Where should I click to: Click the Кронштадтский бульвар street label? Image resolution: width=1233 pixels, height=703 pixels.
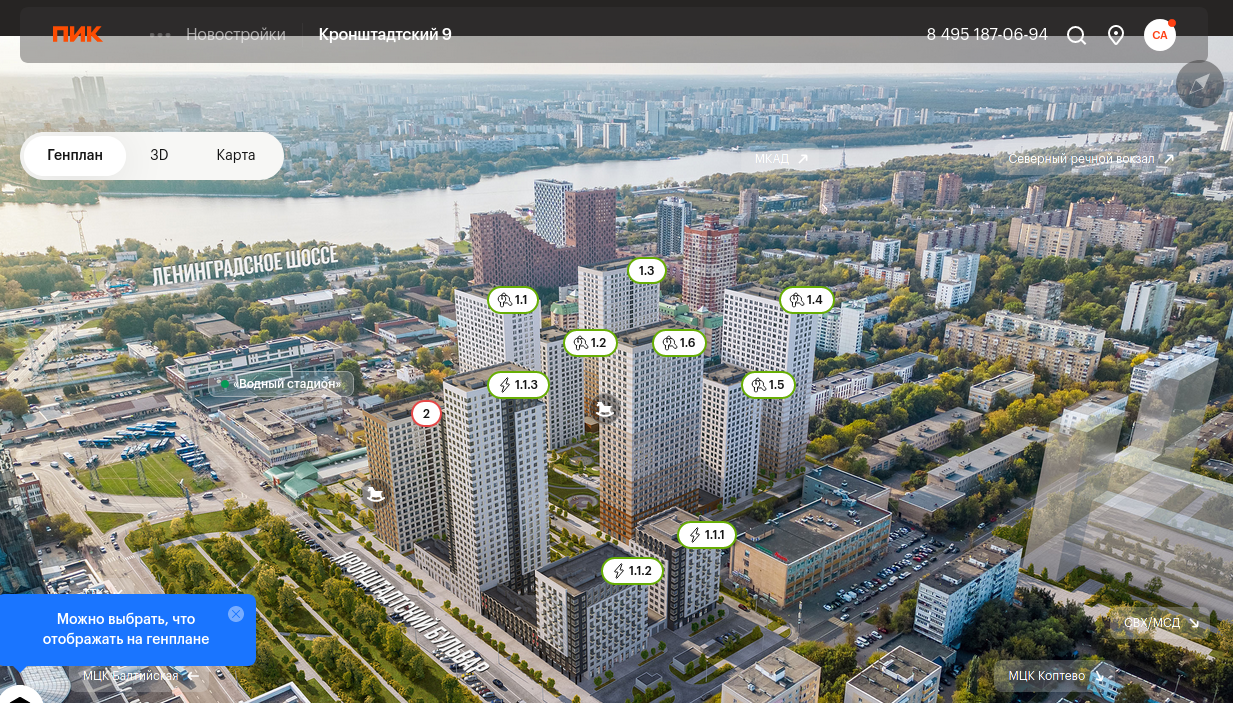tap(413, 611)
